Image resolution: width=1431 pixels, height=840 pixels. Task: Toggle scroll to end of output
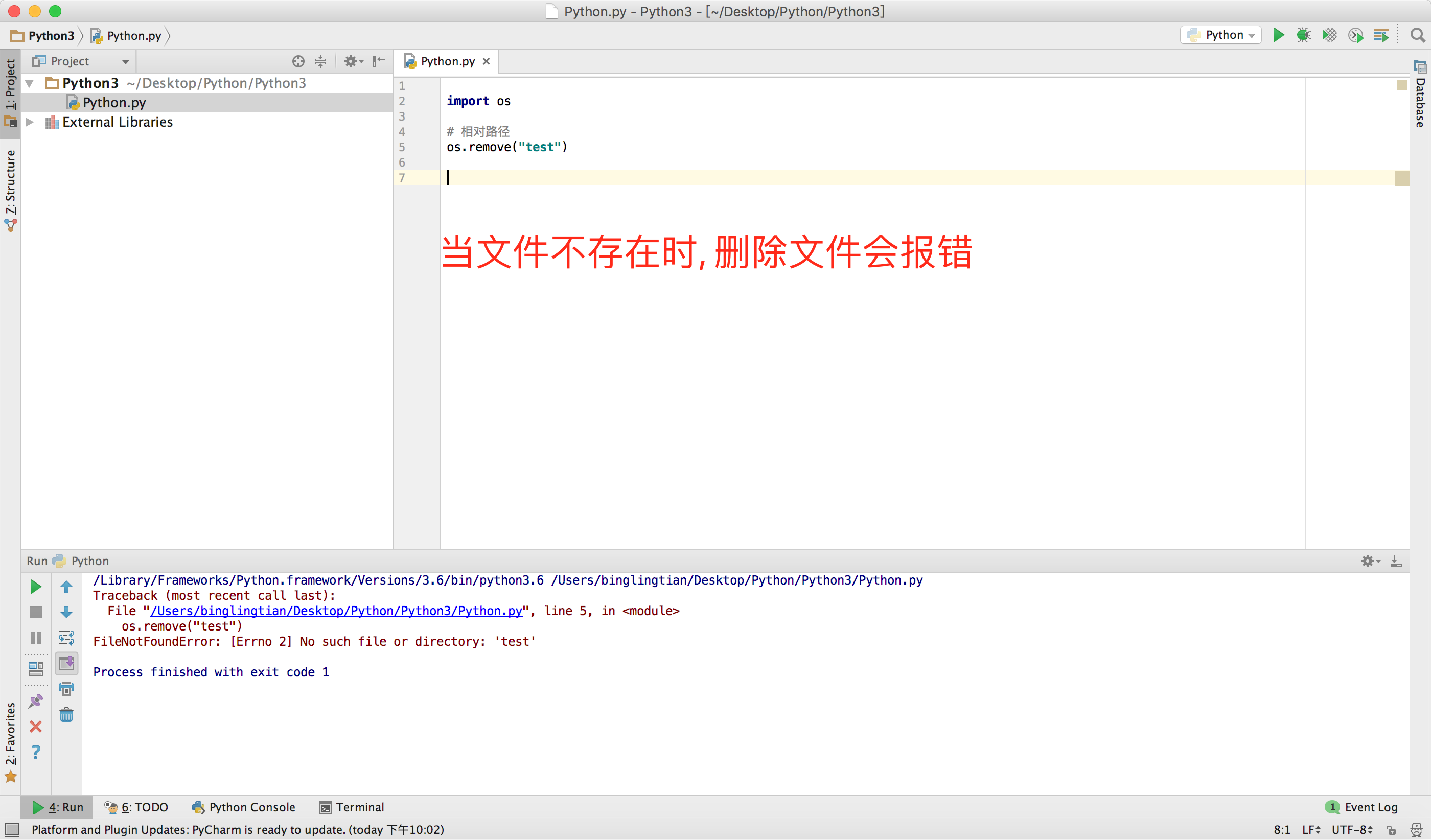coord(66,663)
